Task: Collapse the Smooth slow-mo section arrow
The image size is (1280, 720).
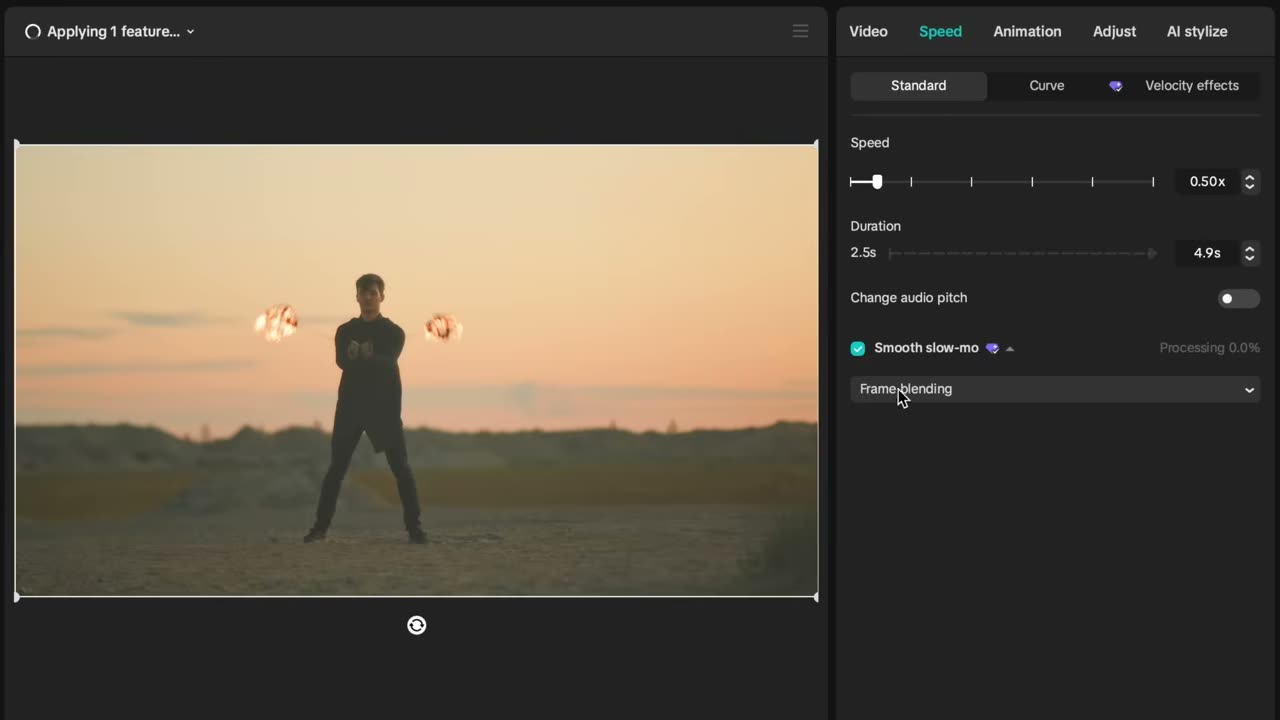Action: click(1010, 349)
